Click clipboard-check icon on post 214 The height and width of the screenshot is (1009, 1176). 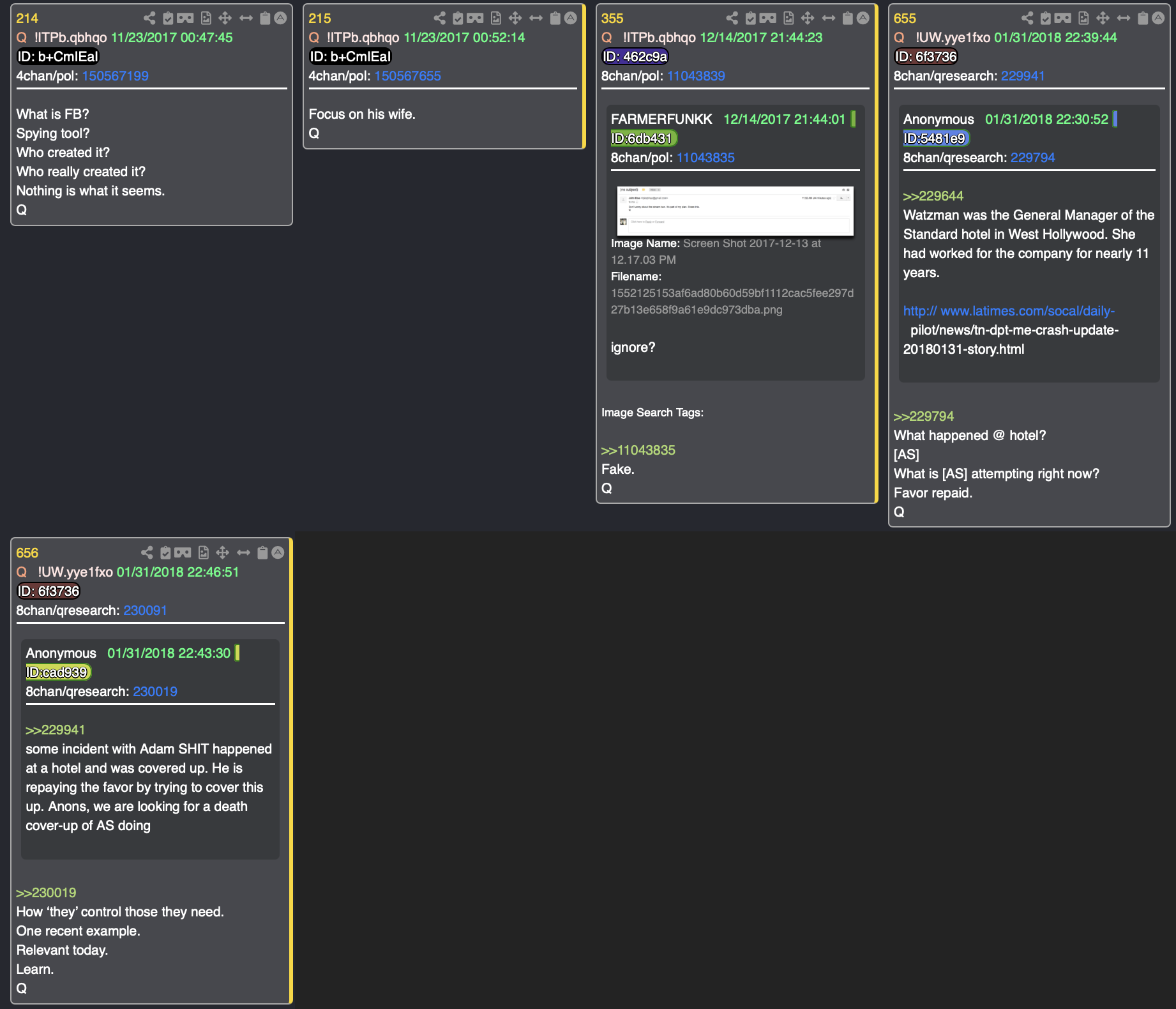(x=168, y=18)
